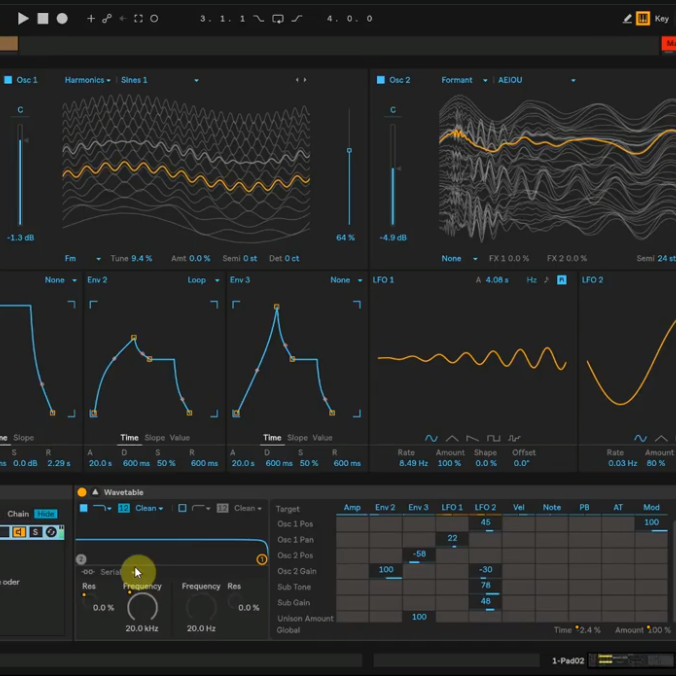The image size is (676, 676).
Task: Toggle LFO 1 Retrigger R button
Action: click(x=561, y=280)
